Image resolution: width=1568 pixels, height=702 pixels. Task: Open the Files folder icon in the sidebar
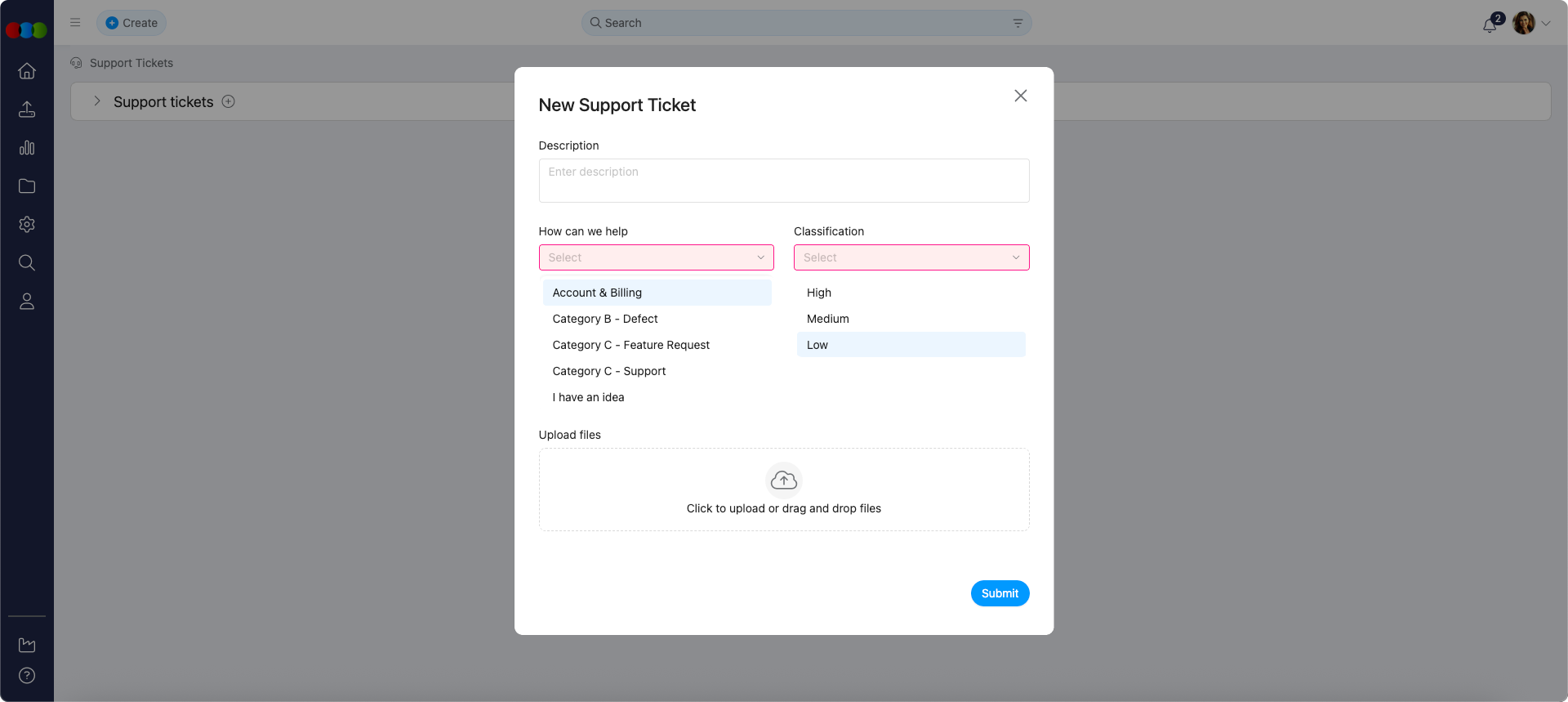coord(27,186)
